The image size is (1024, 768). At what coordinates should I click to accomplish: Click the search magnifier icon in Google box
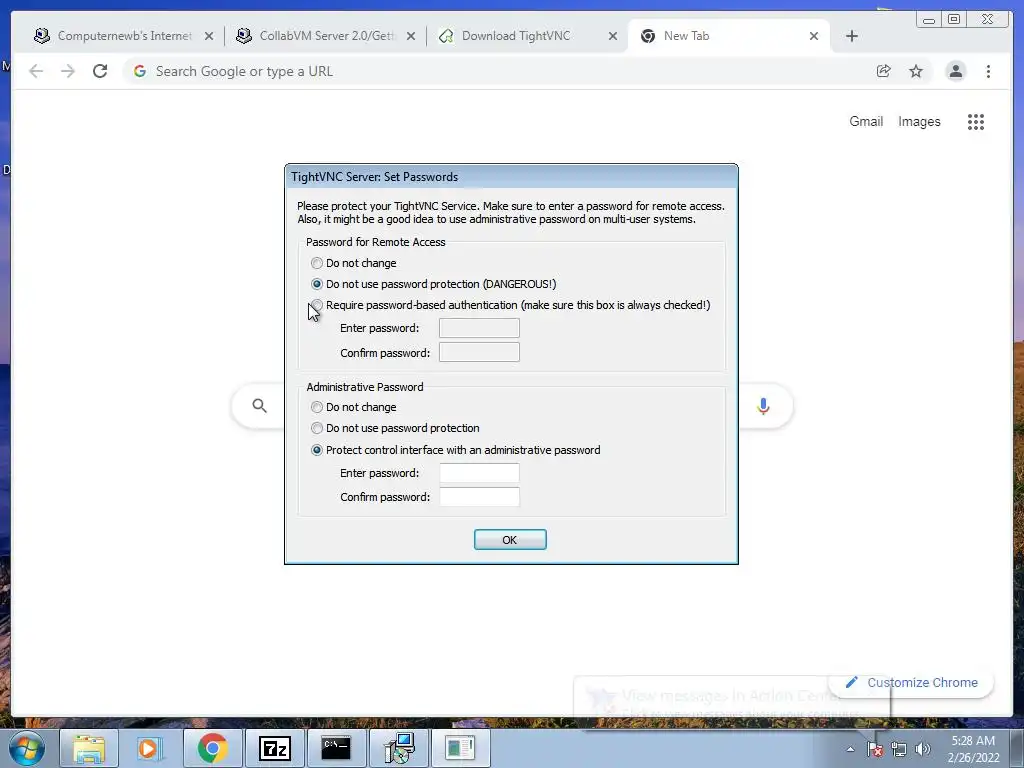pyautogui.click(x=259, y=406)
